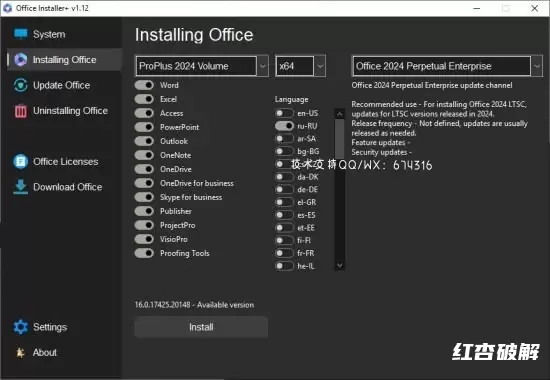
Task: Click the Installing Office sidebar icon
Action: pyautogui.click(x=21, y=60)
